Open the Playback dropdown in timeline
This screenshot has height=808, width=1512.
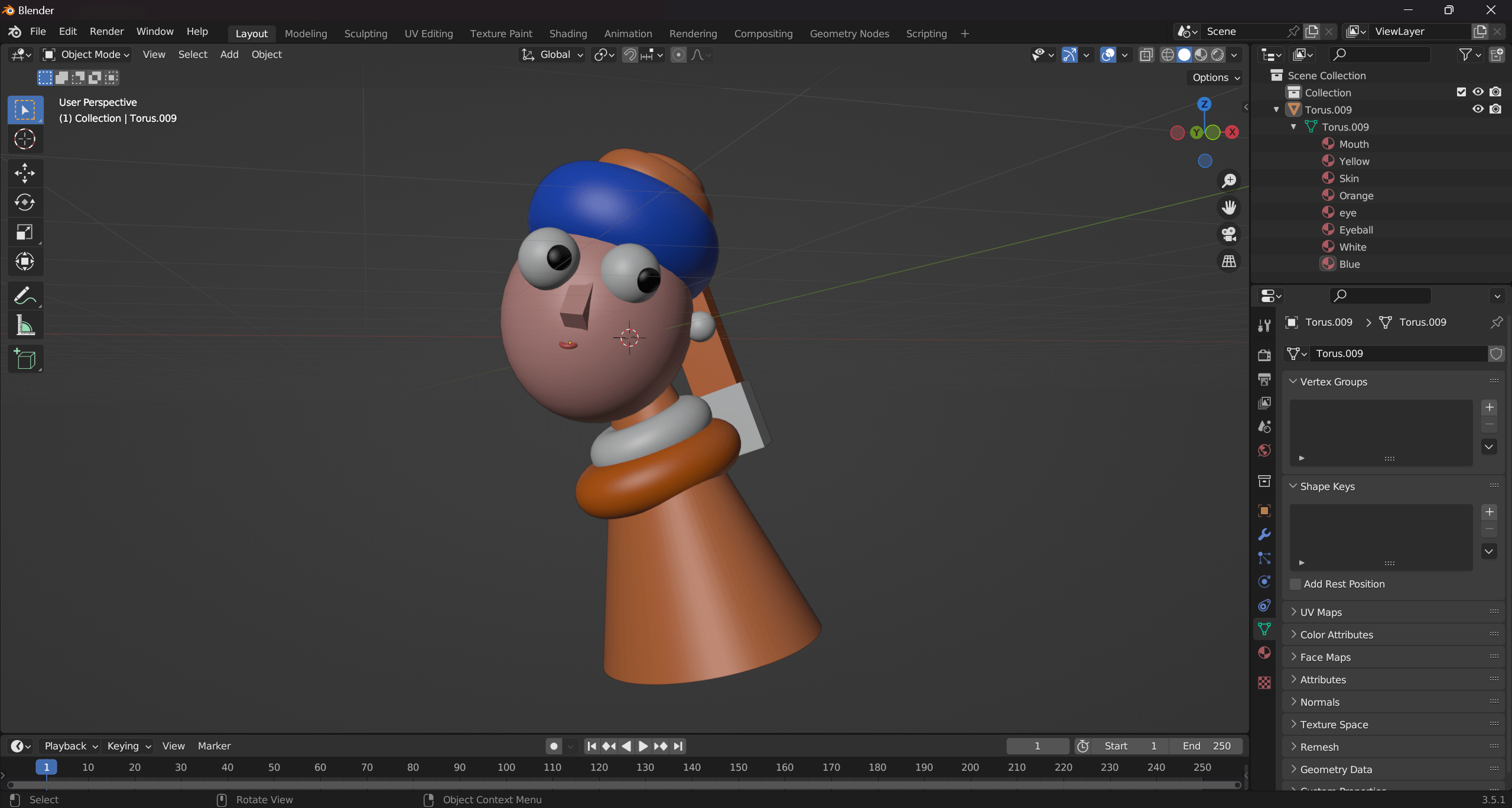click(71, 747)
